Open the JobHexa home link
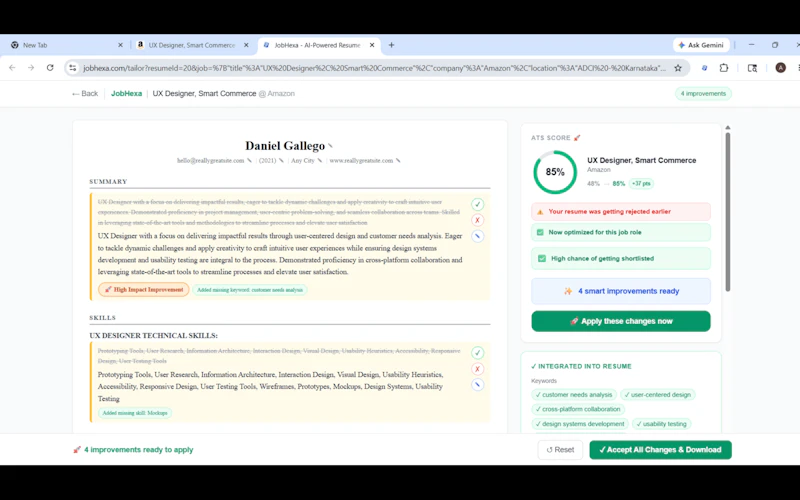This screenshot has height=500, width=800. [127, 93]
